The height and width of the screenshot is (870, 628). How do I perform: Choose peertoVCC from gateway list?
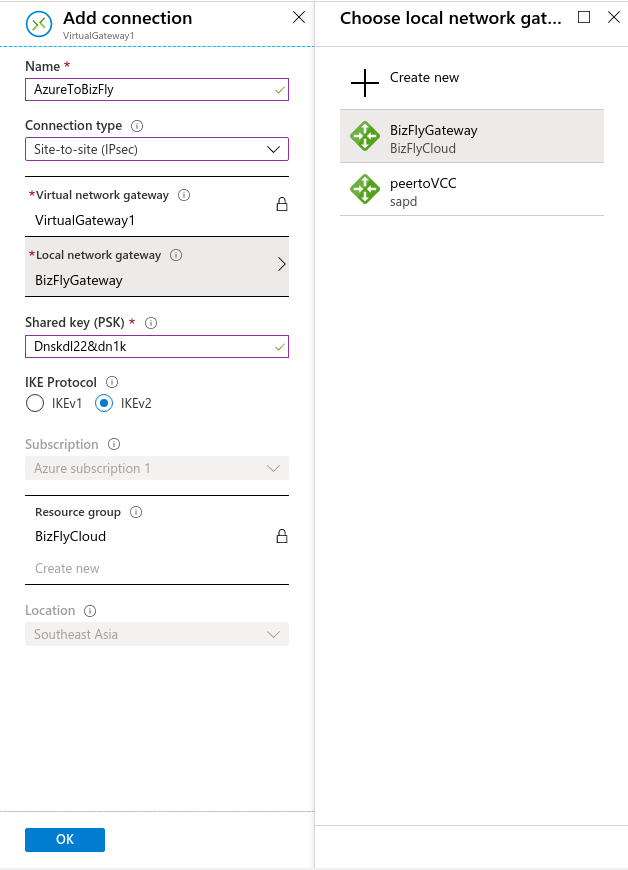click(472, 189)
